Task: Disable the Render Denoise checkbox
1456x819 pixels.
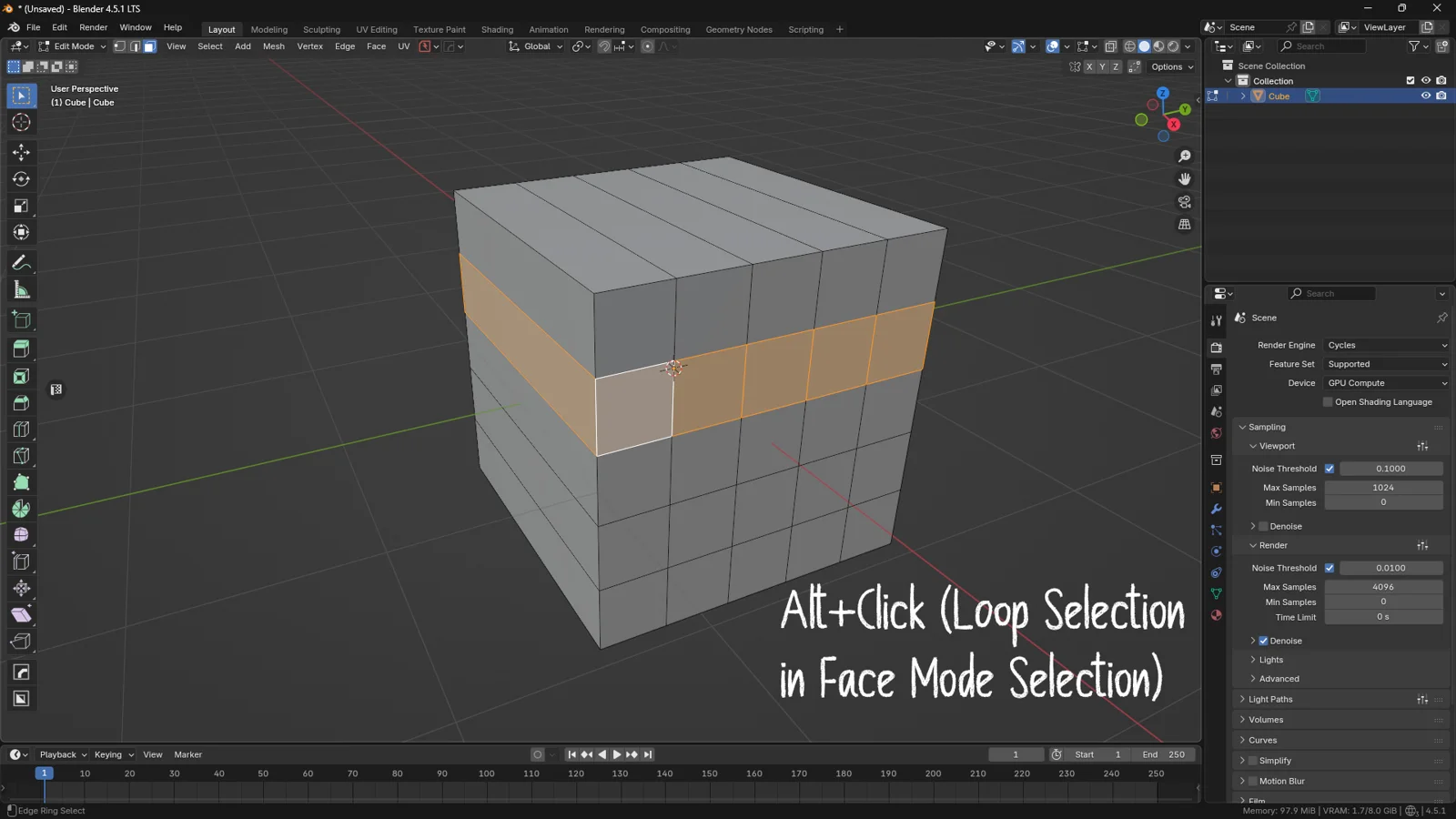Action: click(1263, 641)
